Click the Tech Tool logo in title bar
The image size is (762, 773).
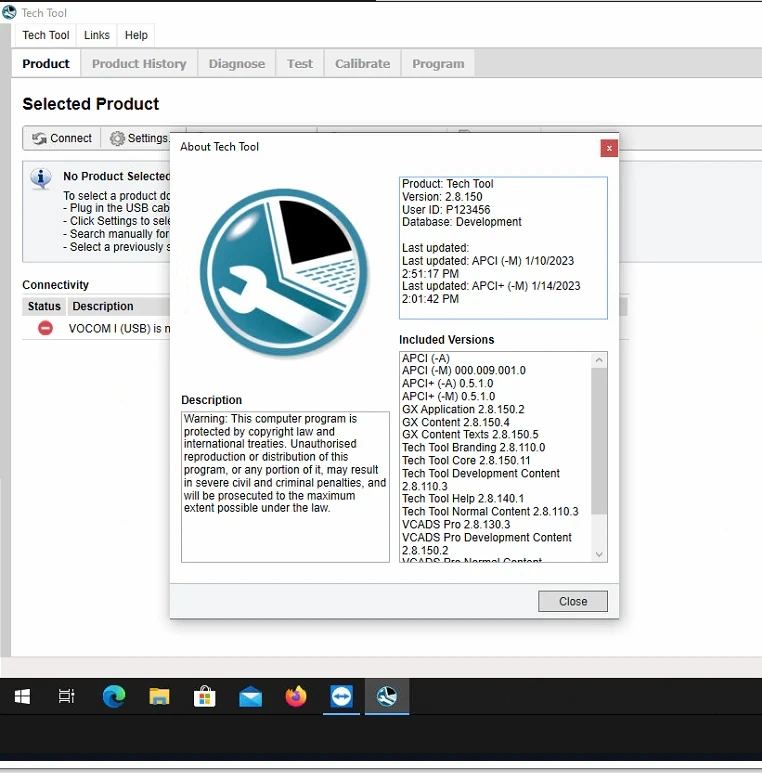tap(9, 12)
